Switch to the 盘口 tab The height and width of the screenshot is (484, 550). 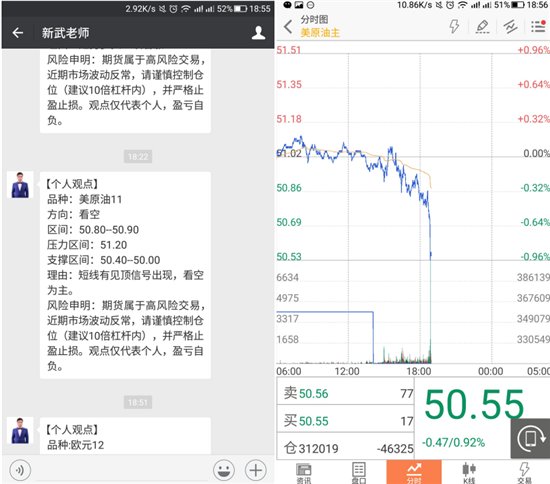coord(358,472)
